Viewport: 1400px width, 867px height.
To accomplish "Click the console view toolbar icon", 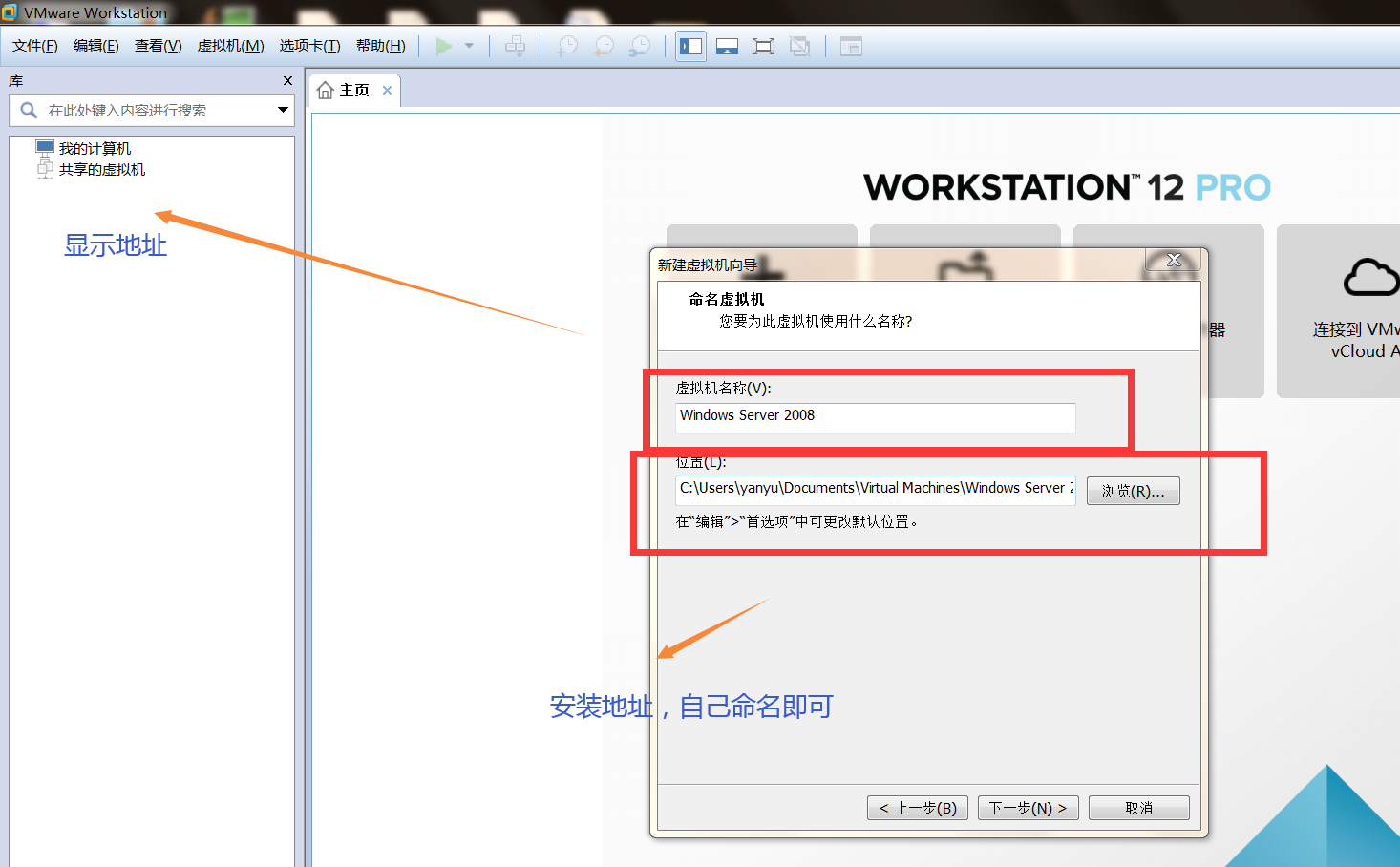I will coord(851,46).
